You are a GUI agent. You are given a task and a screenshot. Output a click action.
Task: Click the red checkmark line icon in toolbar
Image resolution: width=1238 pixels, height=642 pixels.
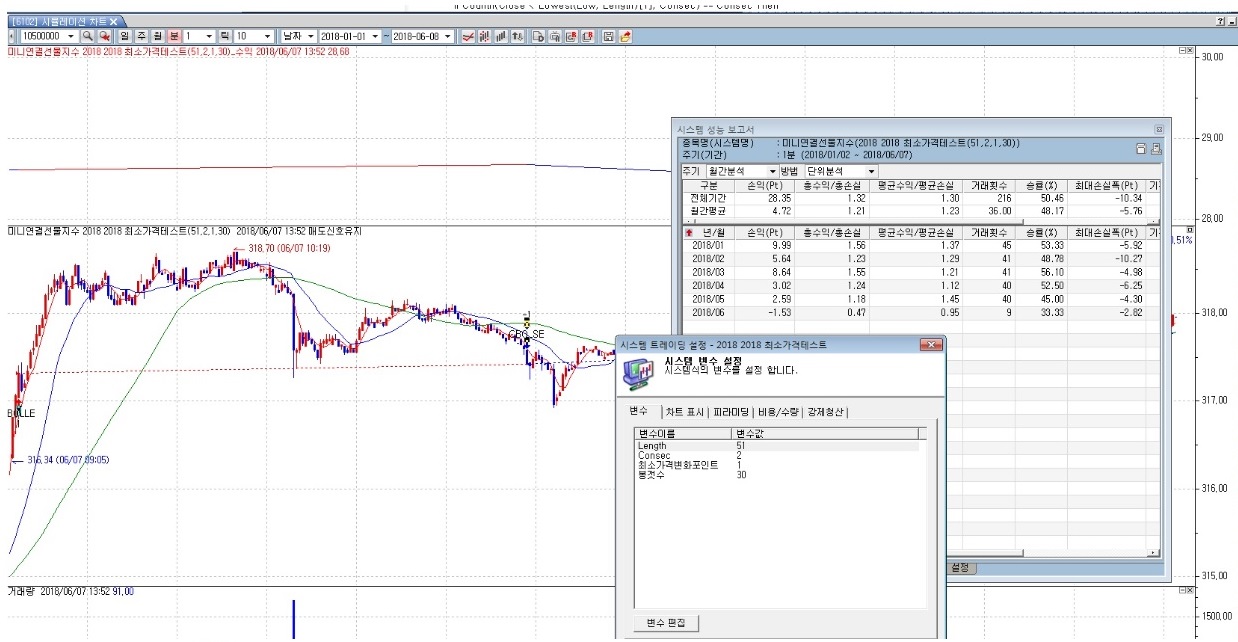pyautogui.click(x=467, y=36)
